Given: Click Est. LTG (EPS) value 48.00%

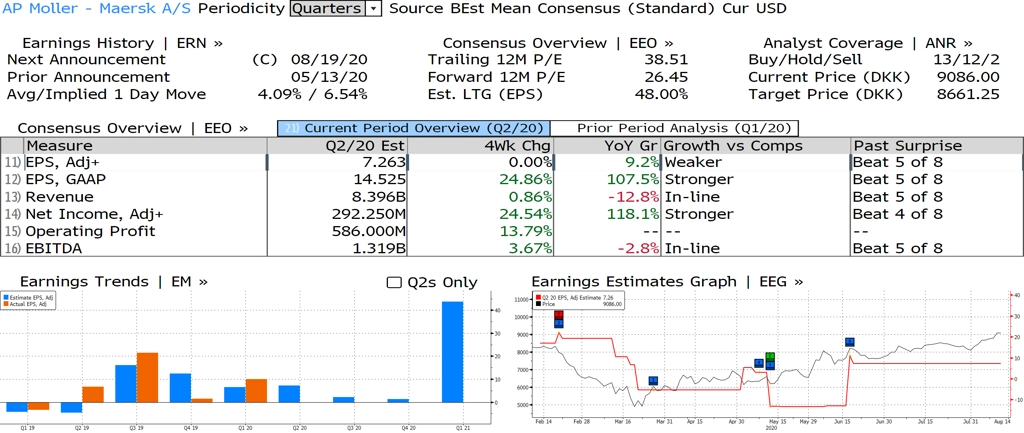Looking at the screenshot, I should [x=662, y=94].
